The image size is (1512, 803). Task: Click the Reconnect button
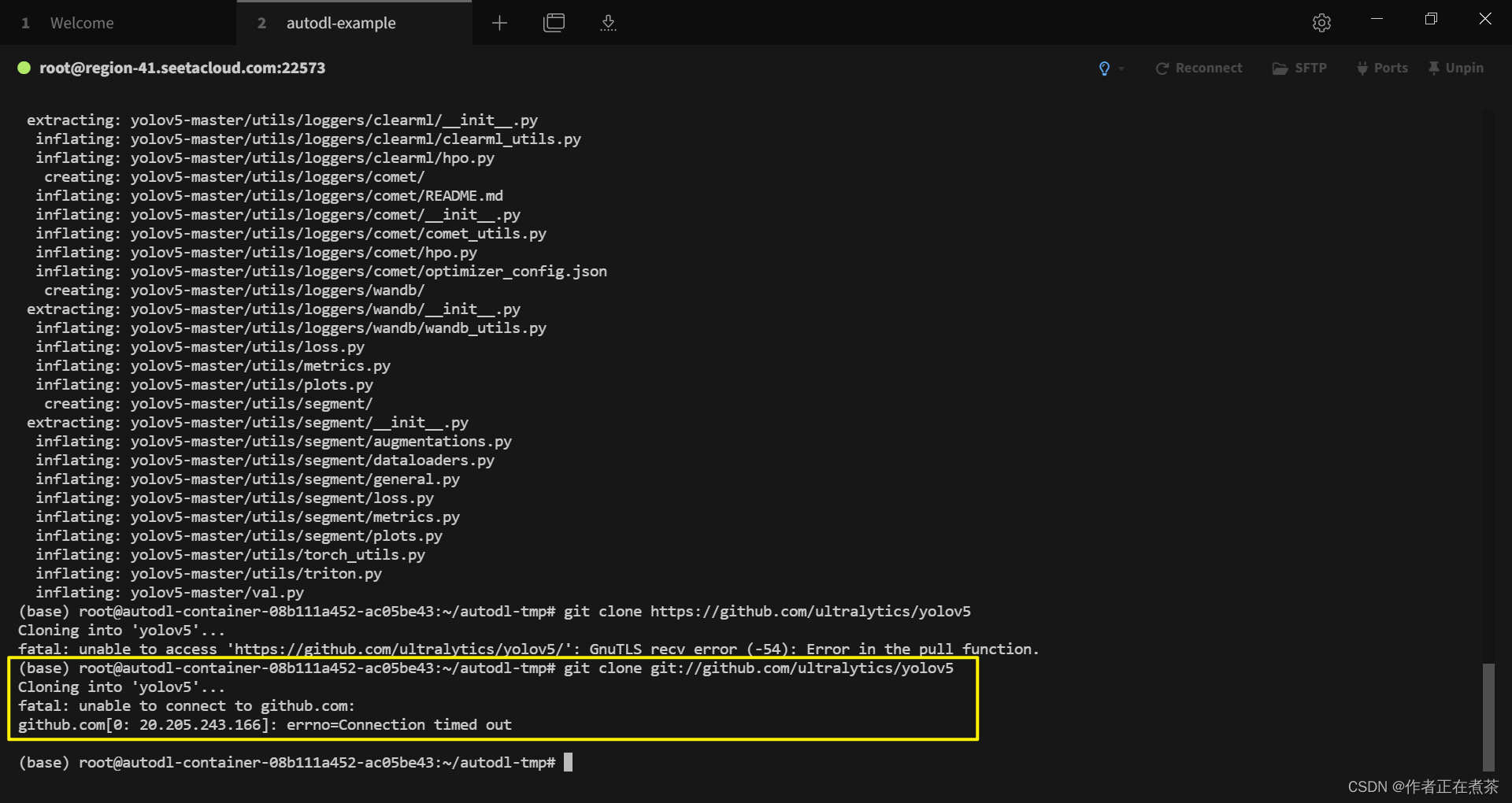1199,68
